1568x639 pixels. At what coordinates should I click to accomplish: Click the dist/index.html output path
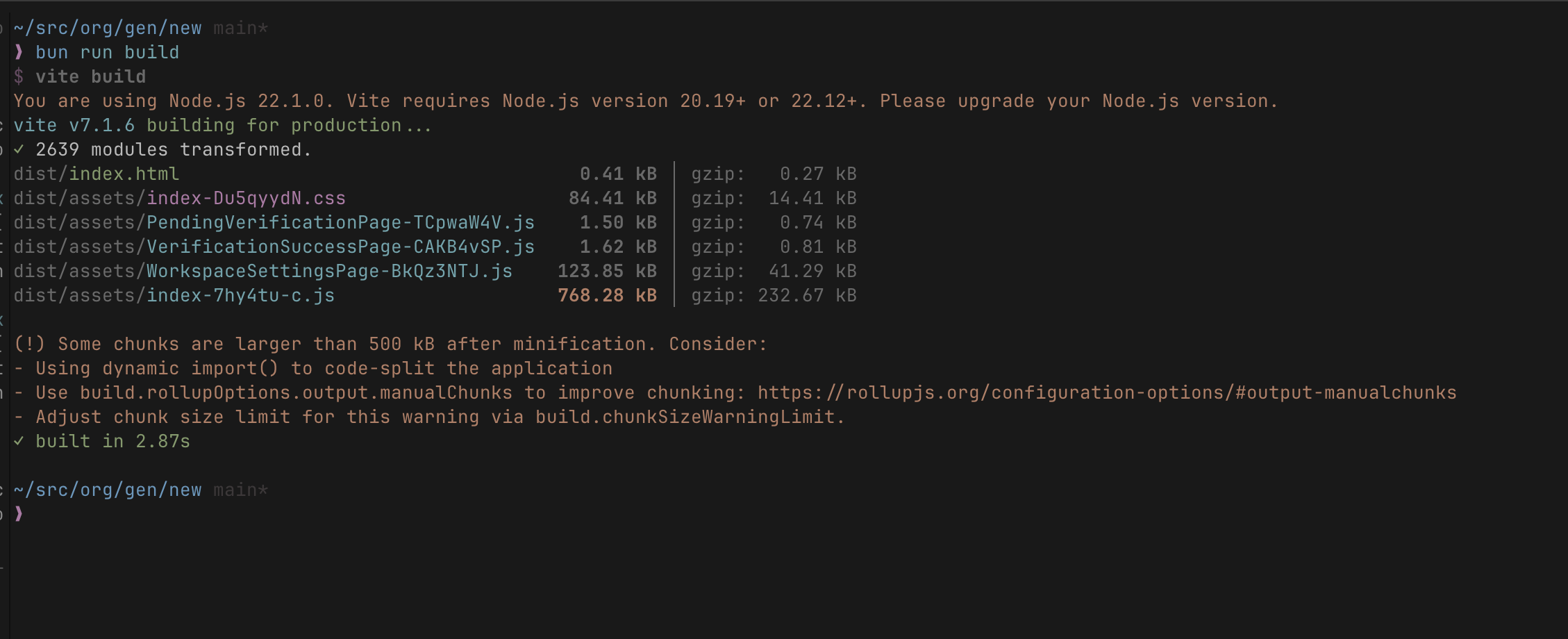97,174
